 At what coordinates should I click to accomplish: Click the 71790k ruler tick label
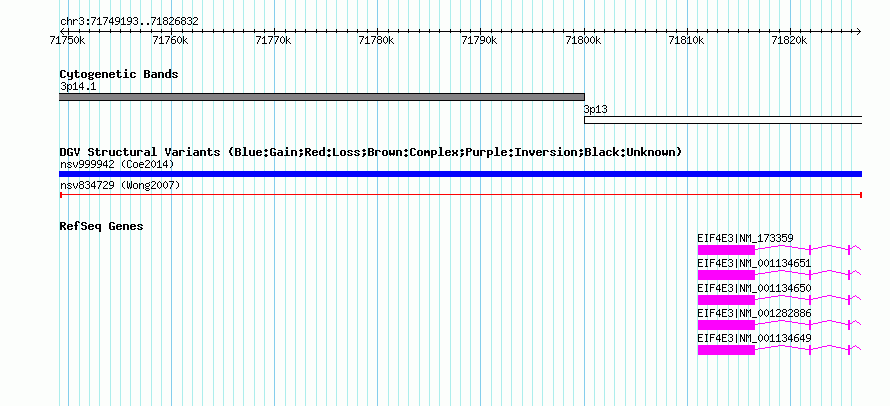click(480, 40)
